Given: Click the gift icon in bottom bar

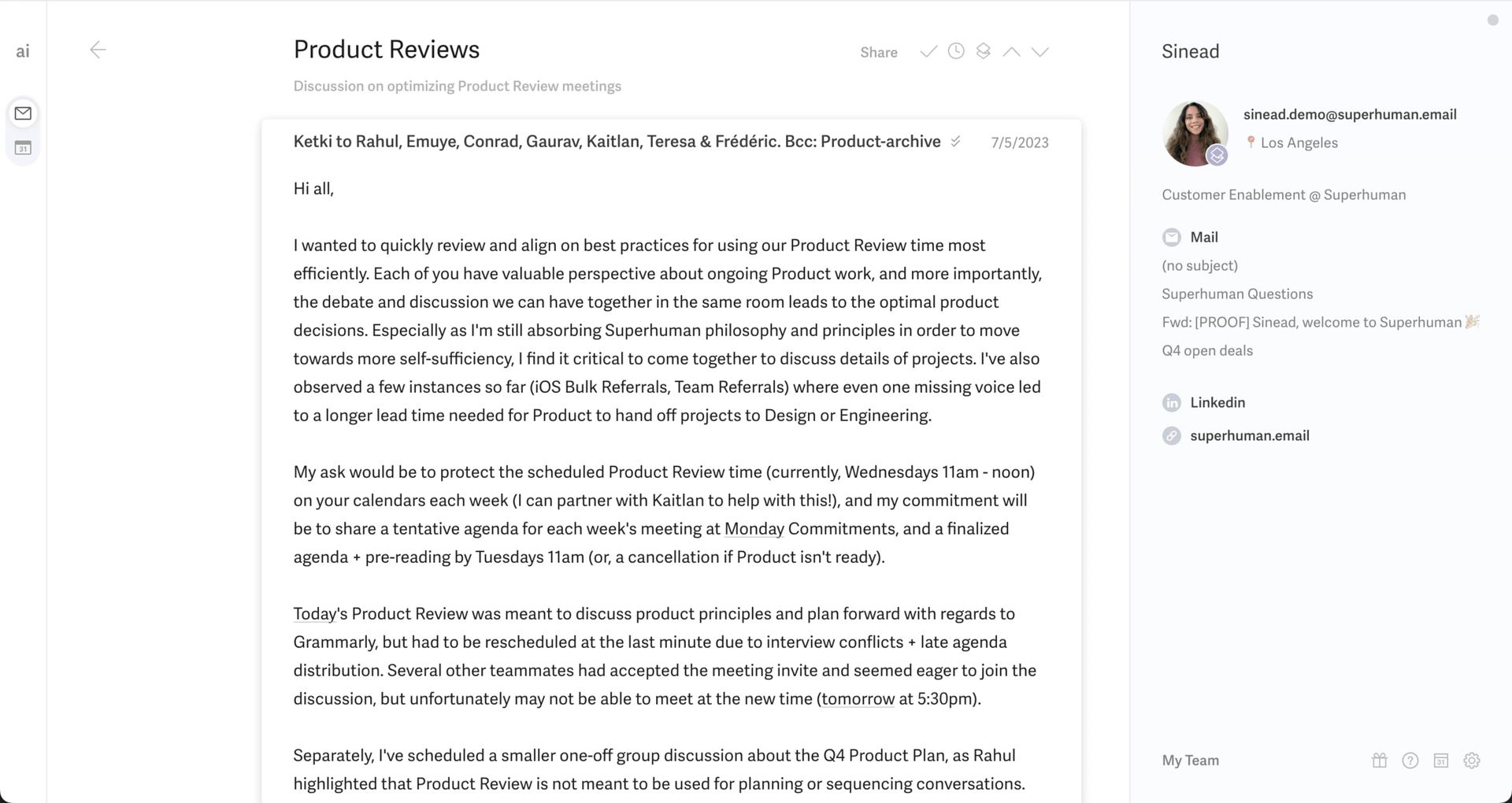Looking at the screenshot, I should pos(1379,760).
